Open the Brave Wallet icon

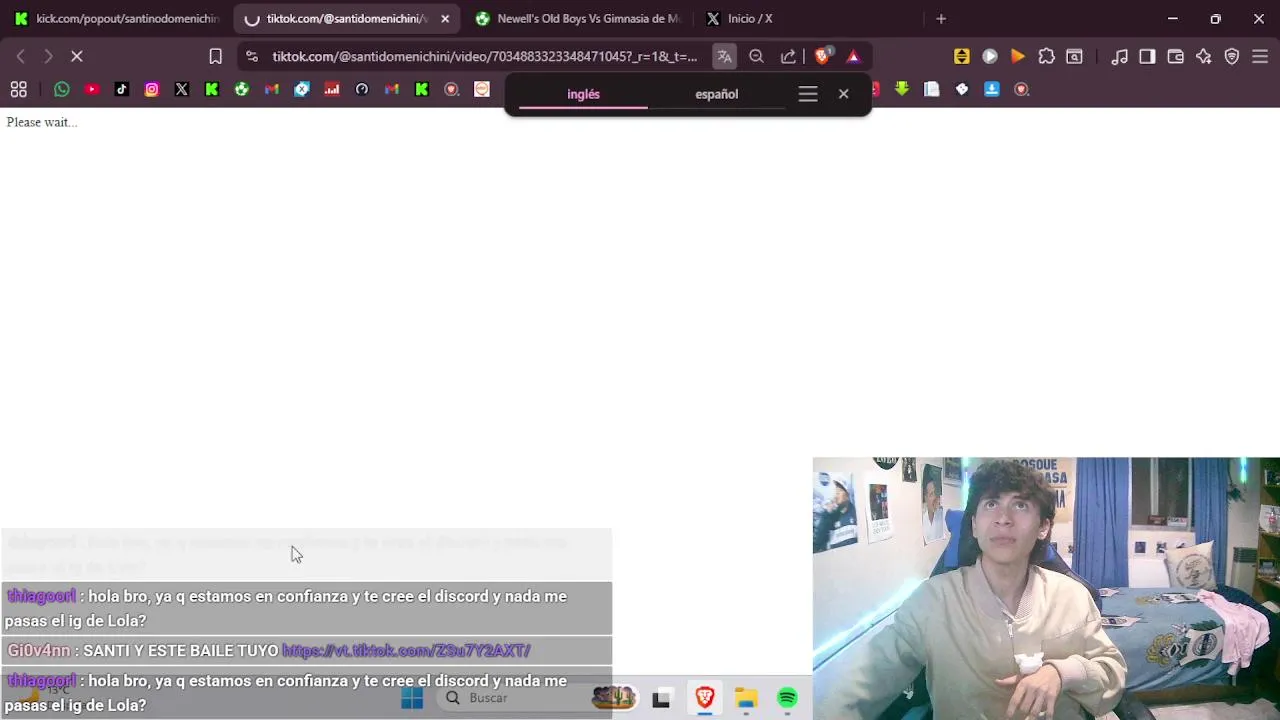[x=1176, y=57]
